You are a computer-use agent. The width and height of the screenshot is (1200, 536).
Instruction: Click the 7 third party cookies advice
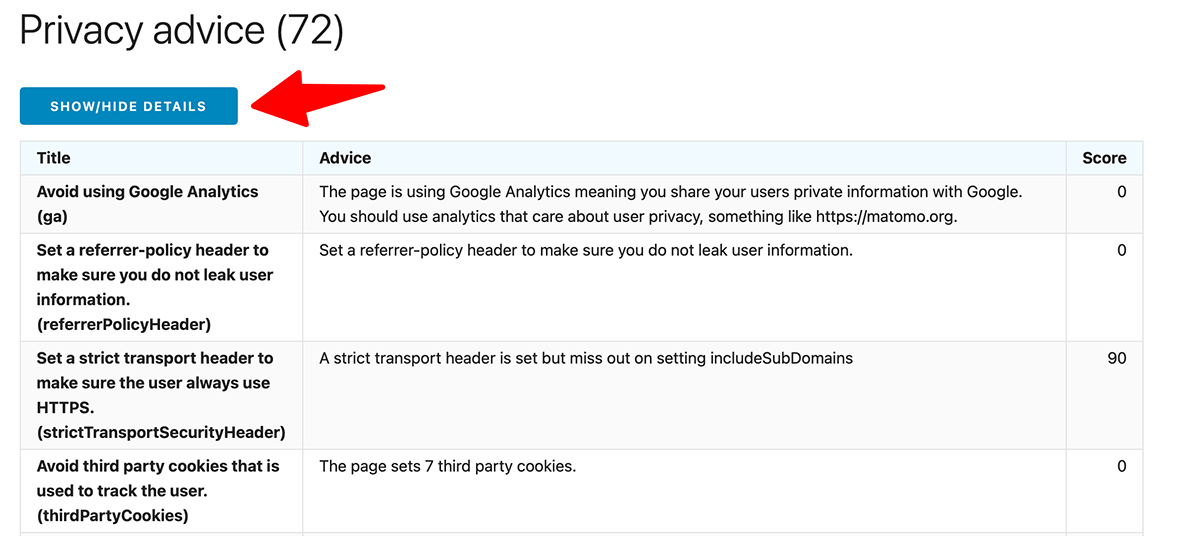click(x=448, y=466)
